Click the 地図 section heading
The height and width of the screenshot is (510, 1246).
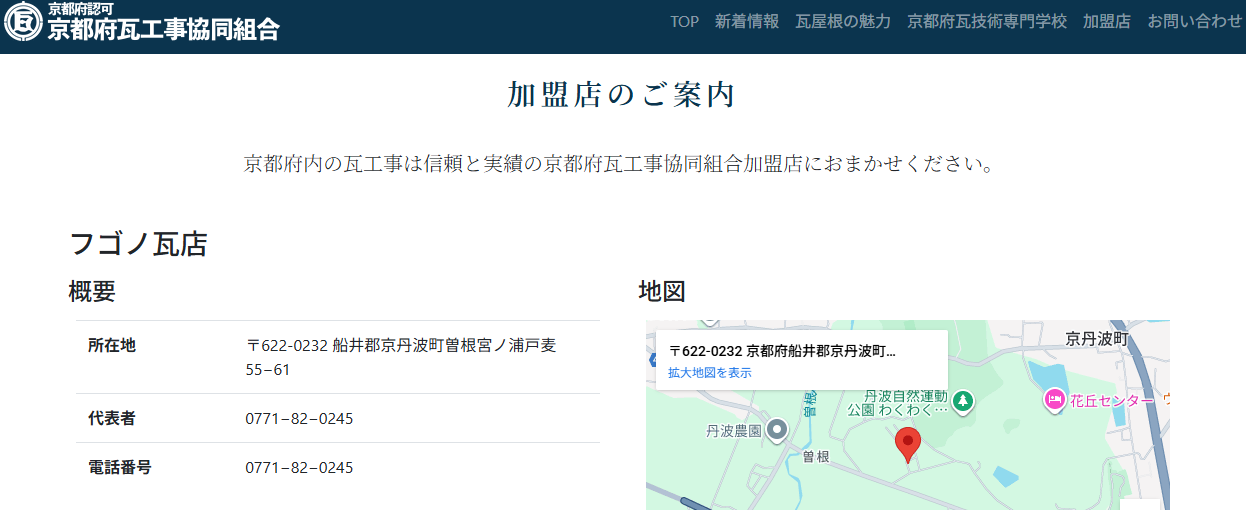point(662,292)
